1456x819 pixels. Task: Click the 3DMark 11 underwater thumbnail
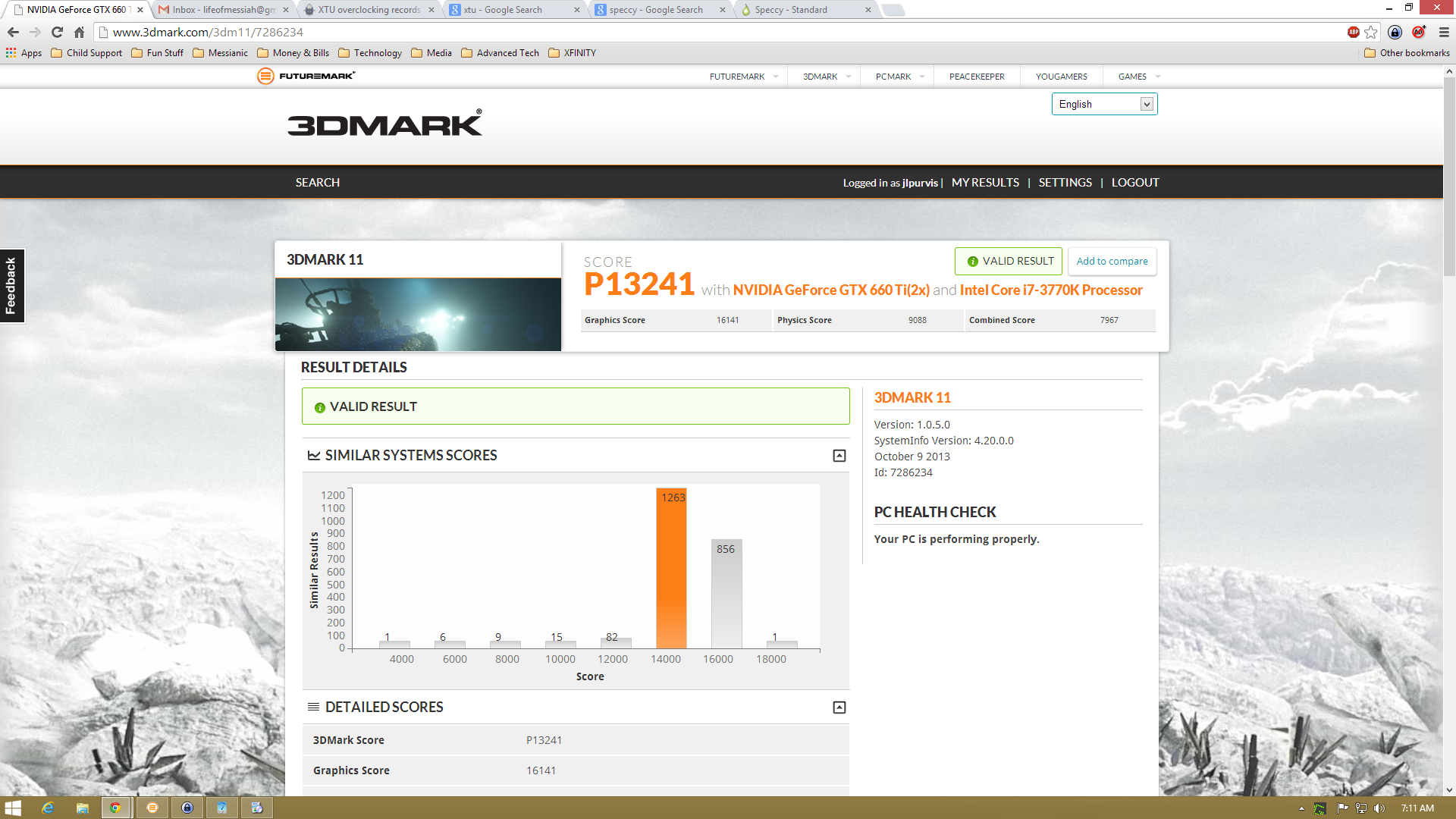(x=418, y=314)
